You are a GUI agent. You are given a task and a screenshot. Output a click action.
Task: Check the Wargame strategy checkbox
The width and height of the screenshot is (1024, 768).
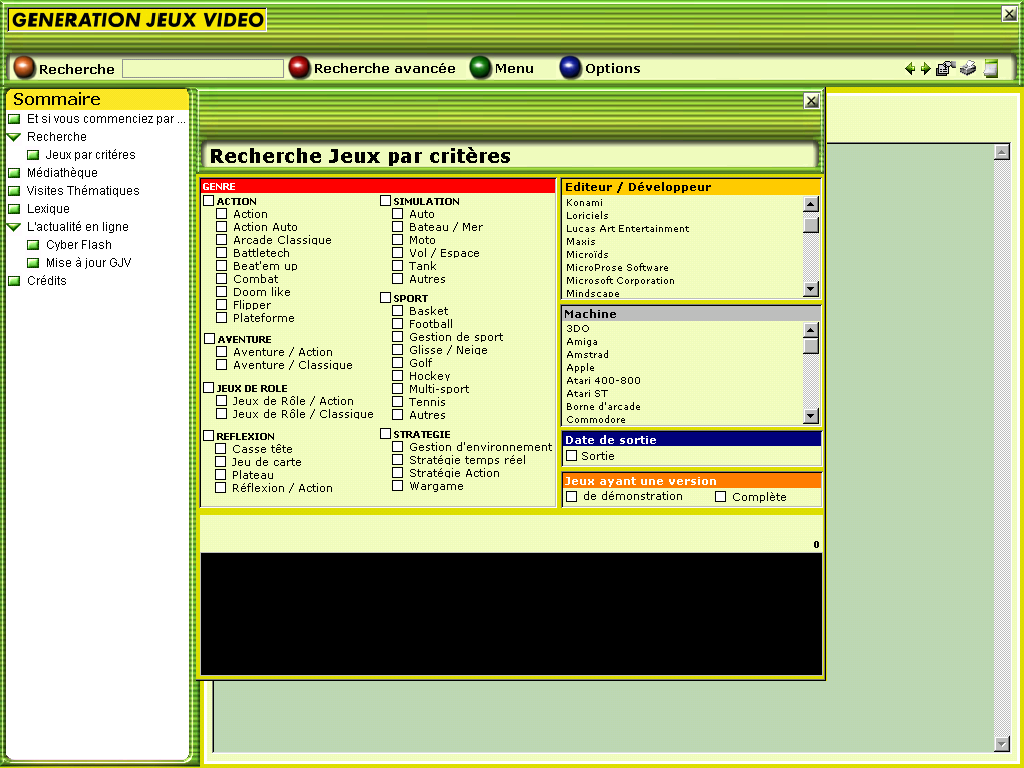coord(397,485)
